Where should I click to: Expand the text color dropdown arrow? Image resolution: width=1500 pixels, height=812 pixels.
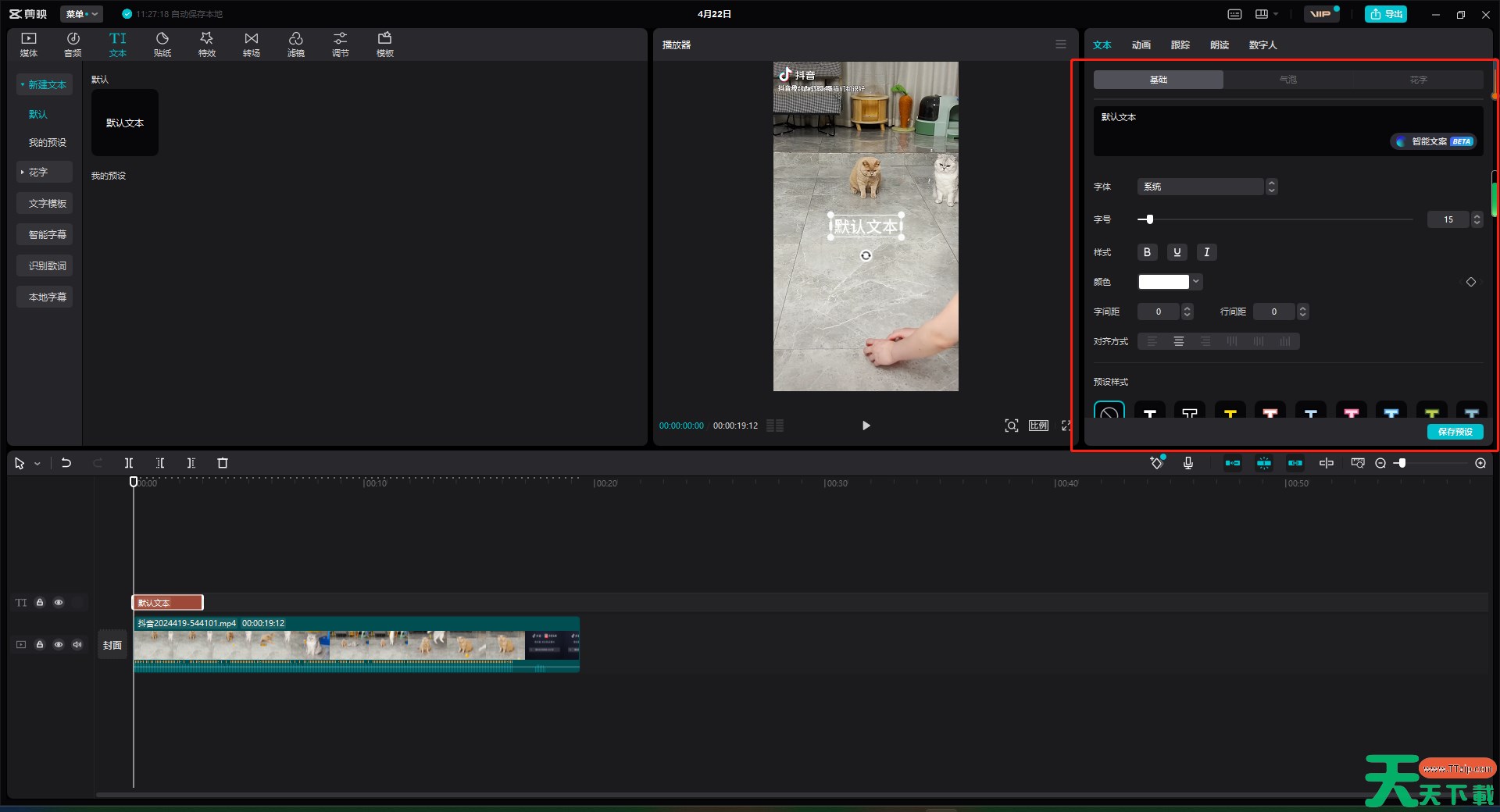(1196, 282)
